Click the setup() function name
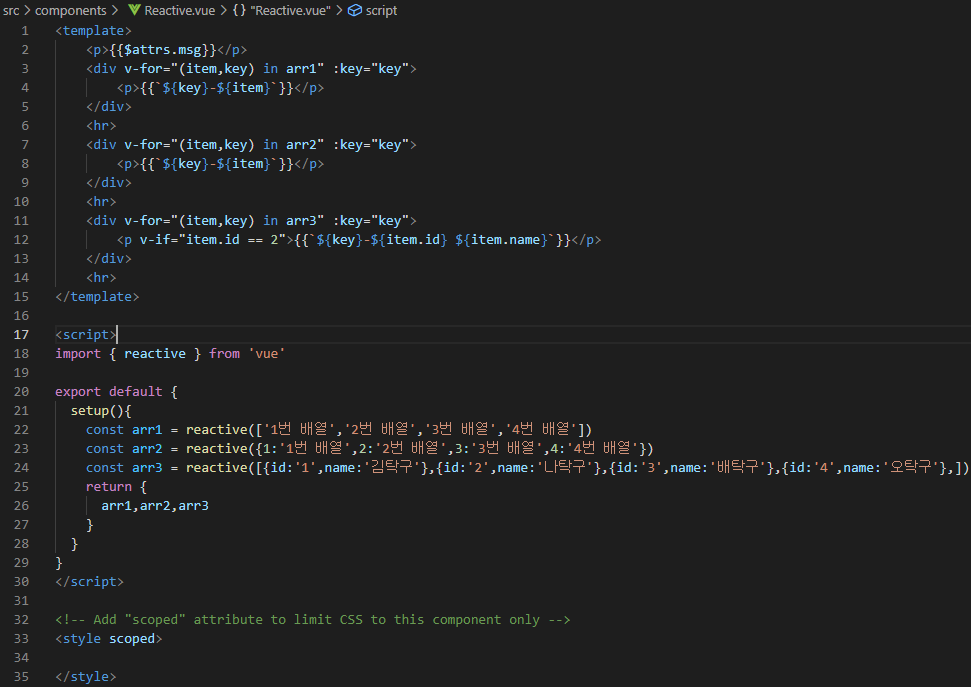This screenshot has height=687, width=971. [x=90, y=411]
